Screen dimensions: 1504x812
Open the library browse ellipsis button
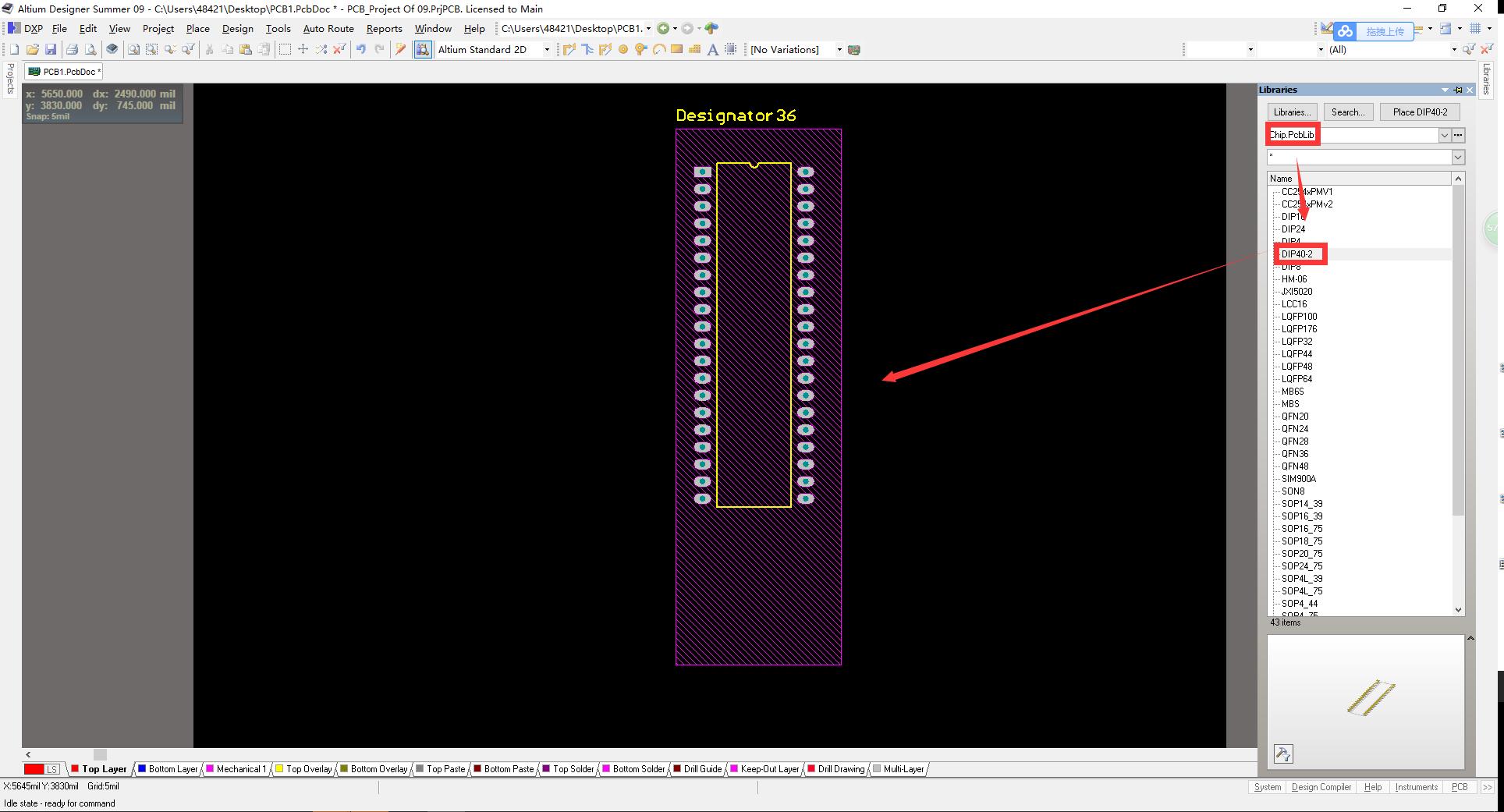pos(1458,135)
